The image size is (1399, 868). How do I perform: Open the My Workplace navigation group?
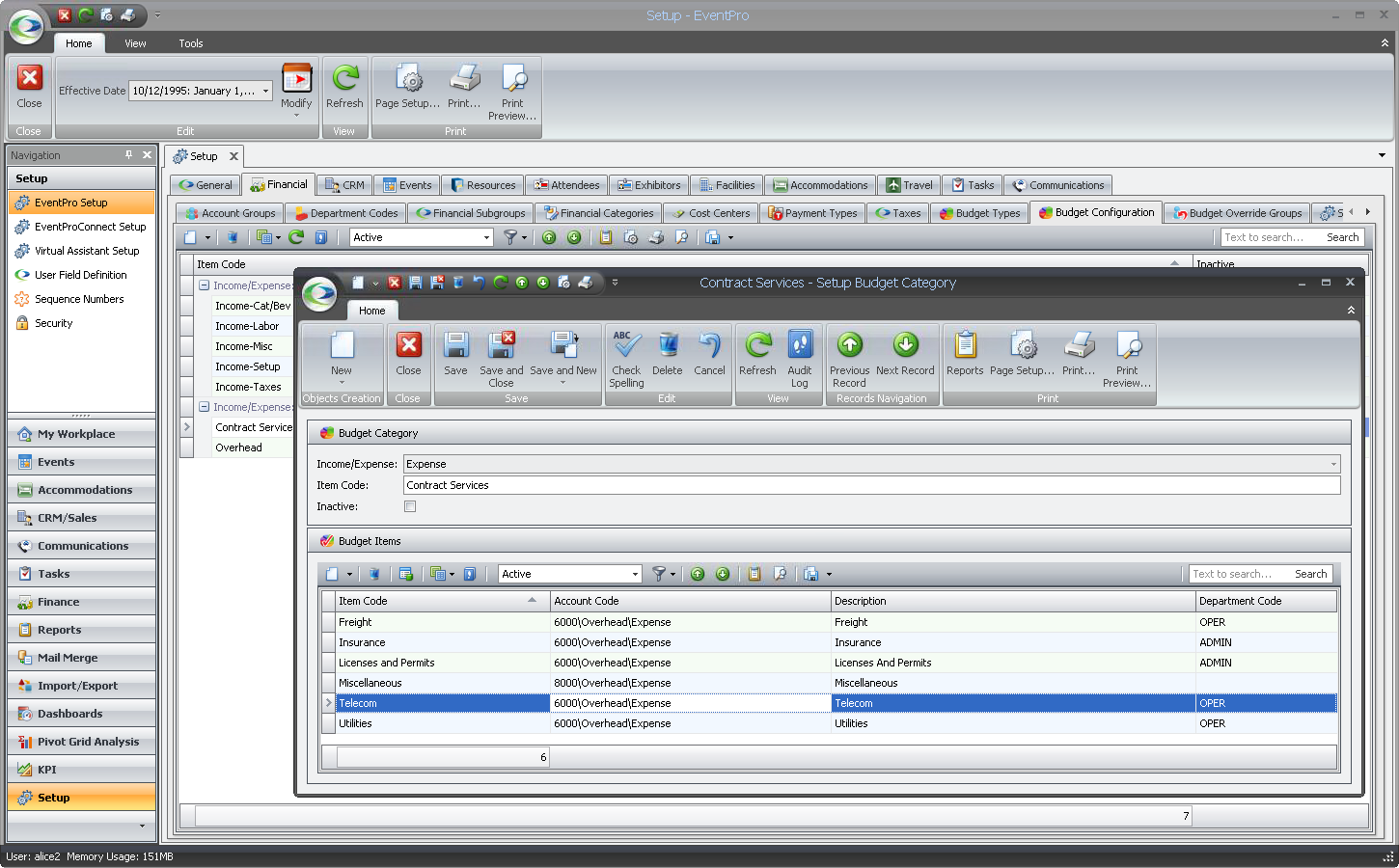[x=81, y=434]
